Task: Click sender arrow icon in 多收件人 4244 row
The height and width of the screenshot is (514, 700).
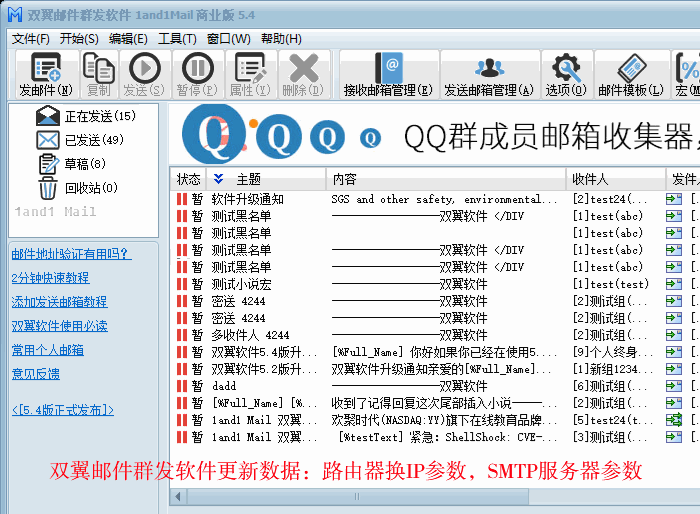Action: (x=674, y=335)
